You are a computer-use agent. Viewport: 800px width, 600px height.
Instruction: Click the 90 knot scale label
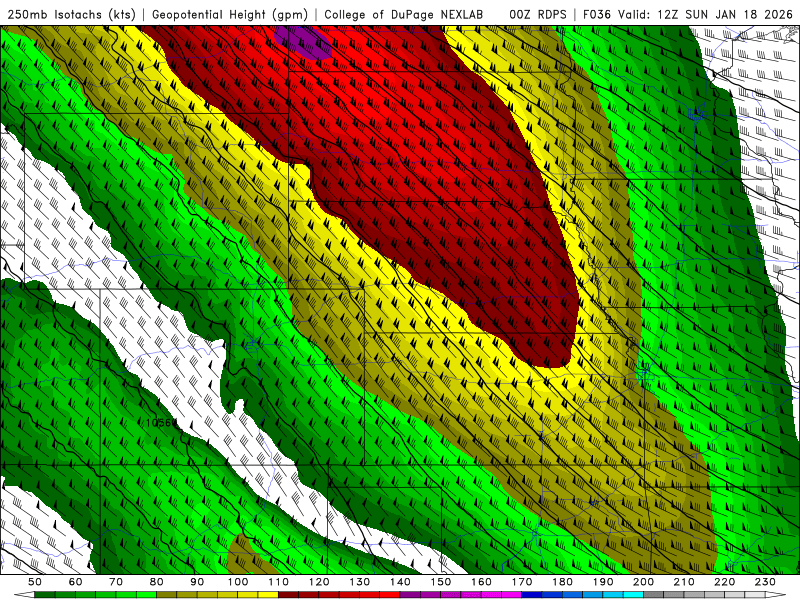[x=197, y=582]
